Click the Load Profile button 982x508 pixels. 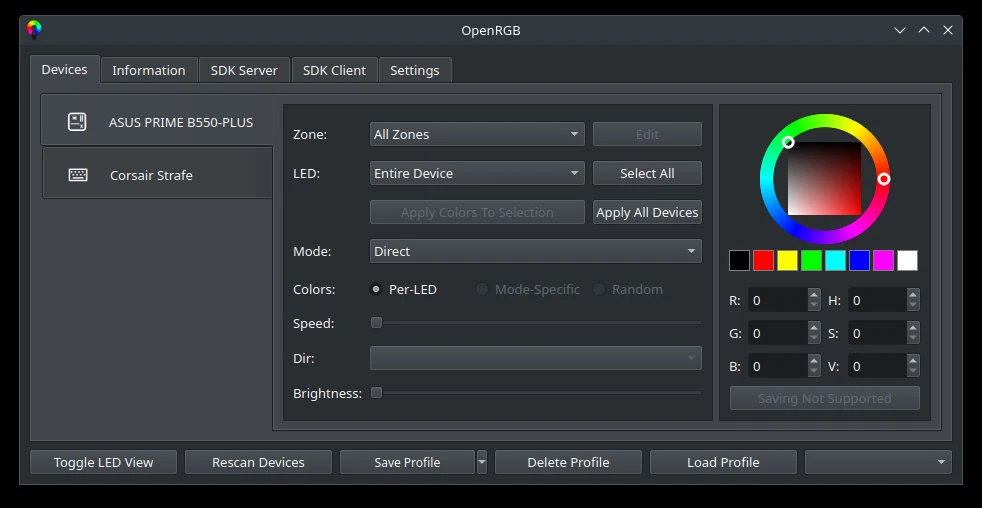click(723, 462)
